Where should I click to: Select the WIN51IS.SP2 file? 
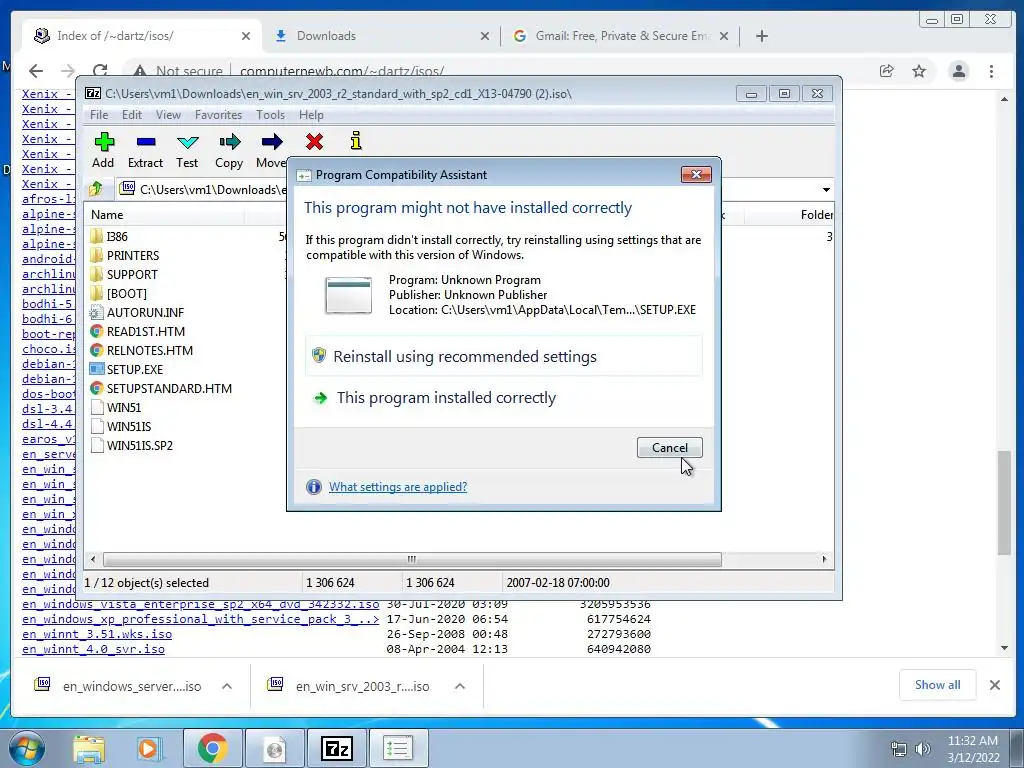140,445
